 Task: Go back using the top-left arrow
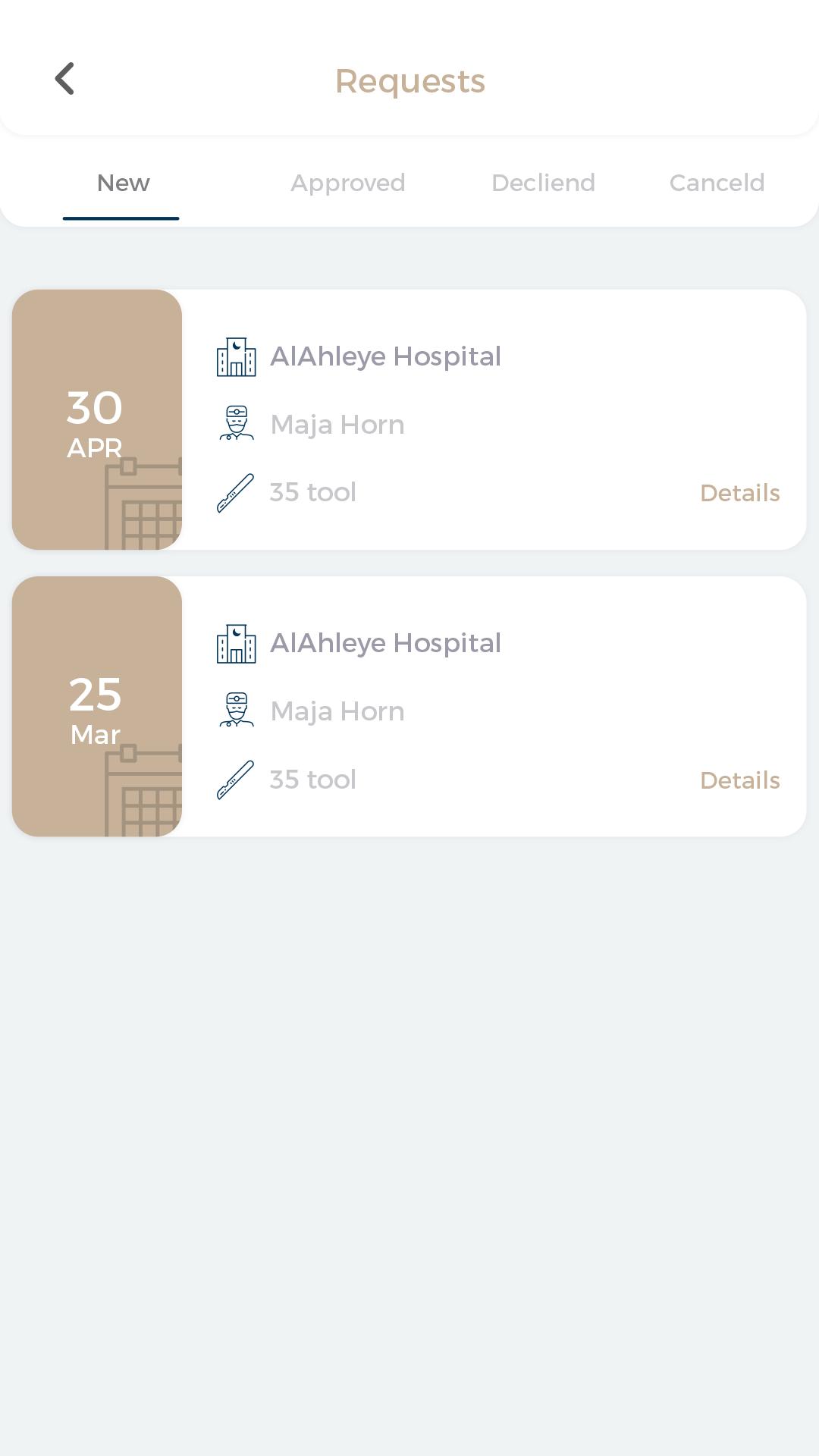[65, 79]
